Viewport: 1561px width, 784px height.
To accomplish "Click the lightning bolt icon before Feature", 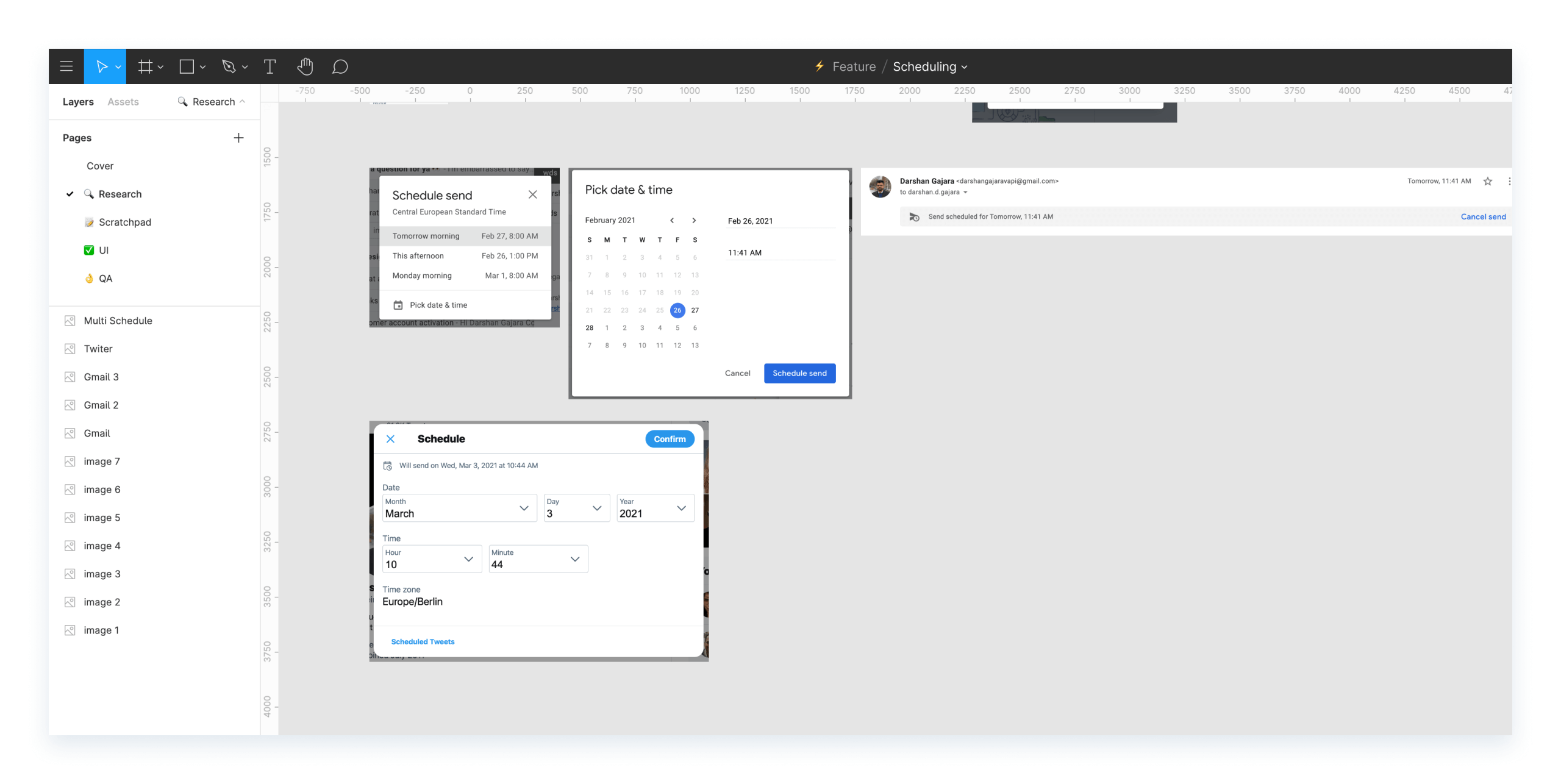I will (820, 66).
